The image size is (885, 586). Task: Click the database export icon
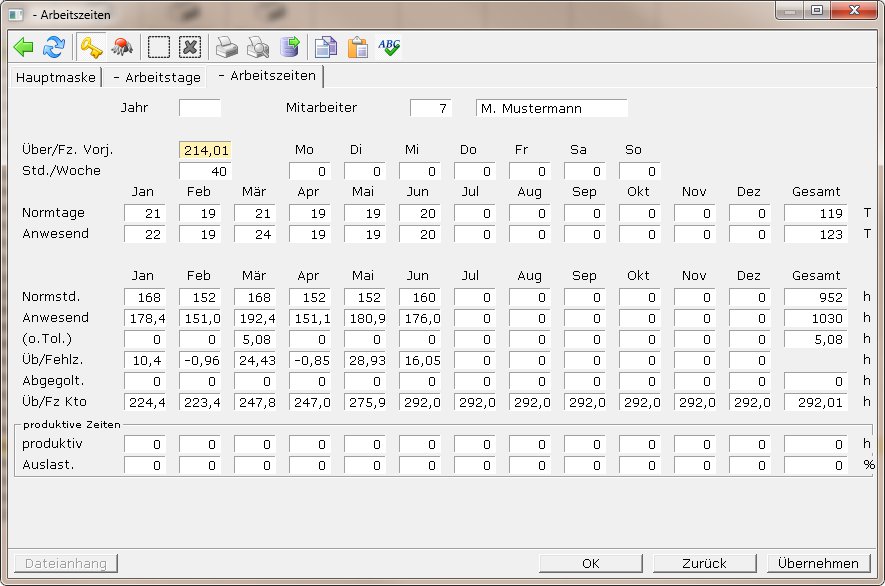click(x=289, y=47)
